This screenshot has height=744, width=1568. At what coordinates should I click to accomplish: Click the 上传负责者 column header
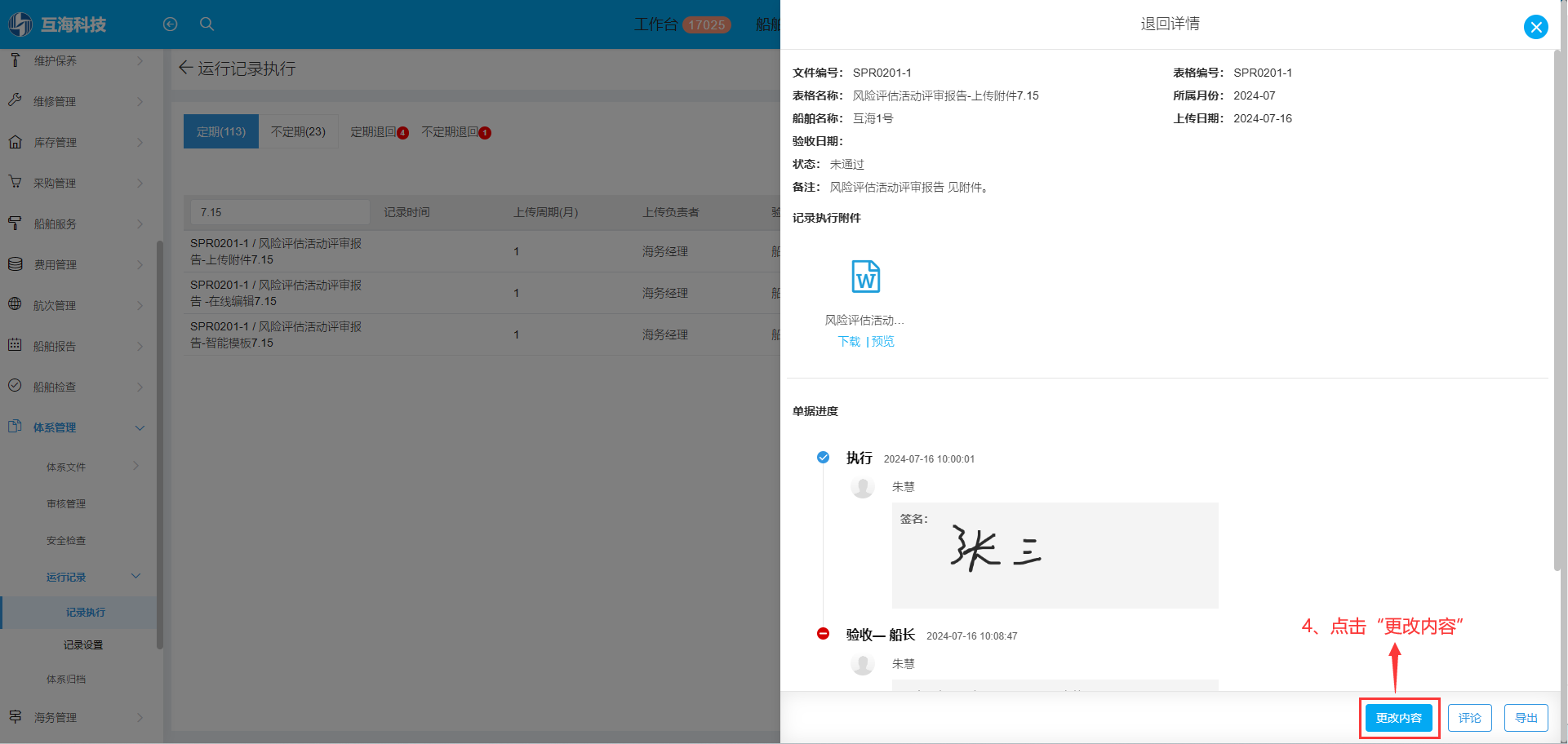670,212
